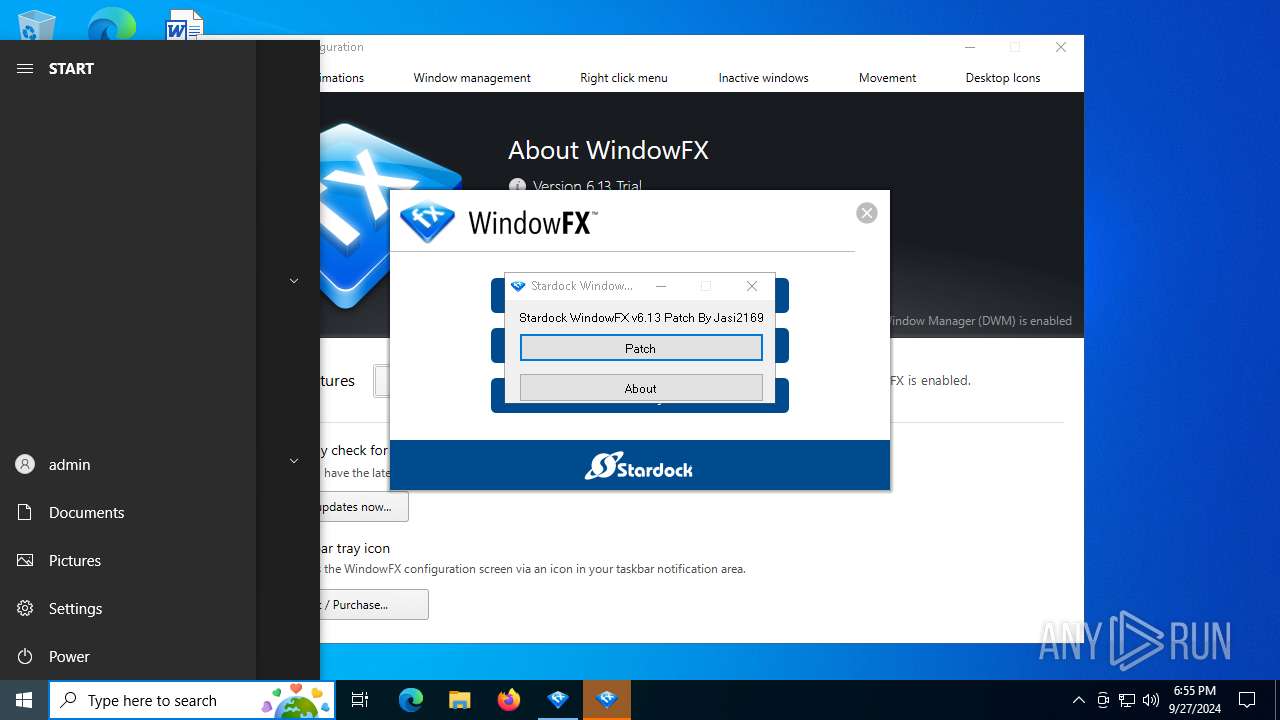Open the Recycle Bin desktop icon

[x=37, y=26]
